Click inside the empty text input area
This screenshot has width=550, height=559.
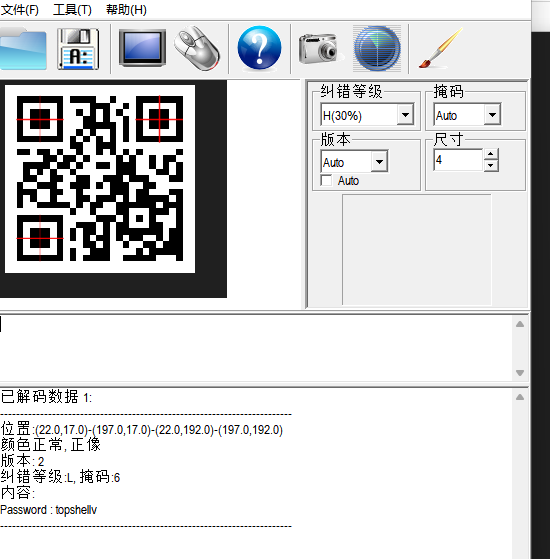tap(256, 348)
